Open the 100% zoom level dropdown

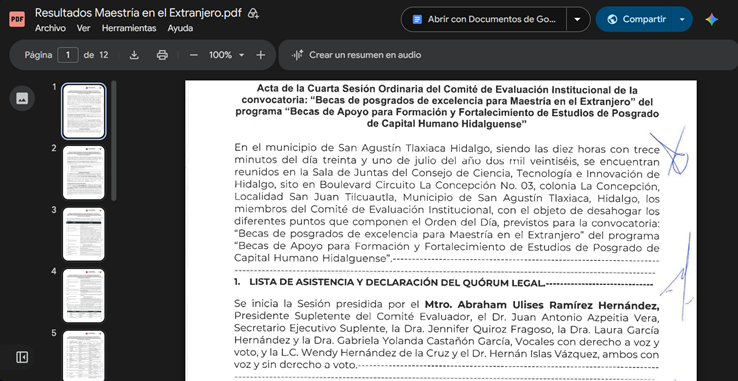(226, 55)
